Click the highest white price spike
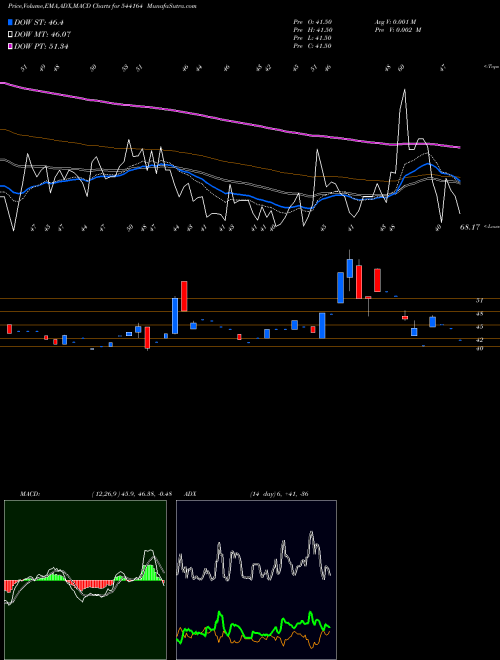This screenshot has height=660, width=500. tap(404, 90)
